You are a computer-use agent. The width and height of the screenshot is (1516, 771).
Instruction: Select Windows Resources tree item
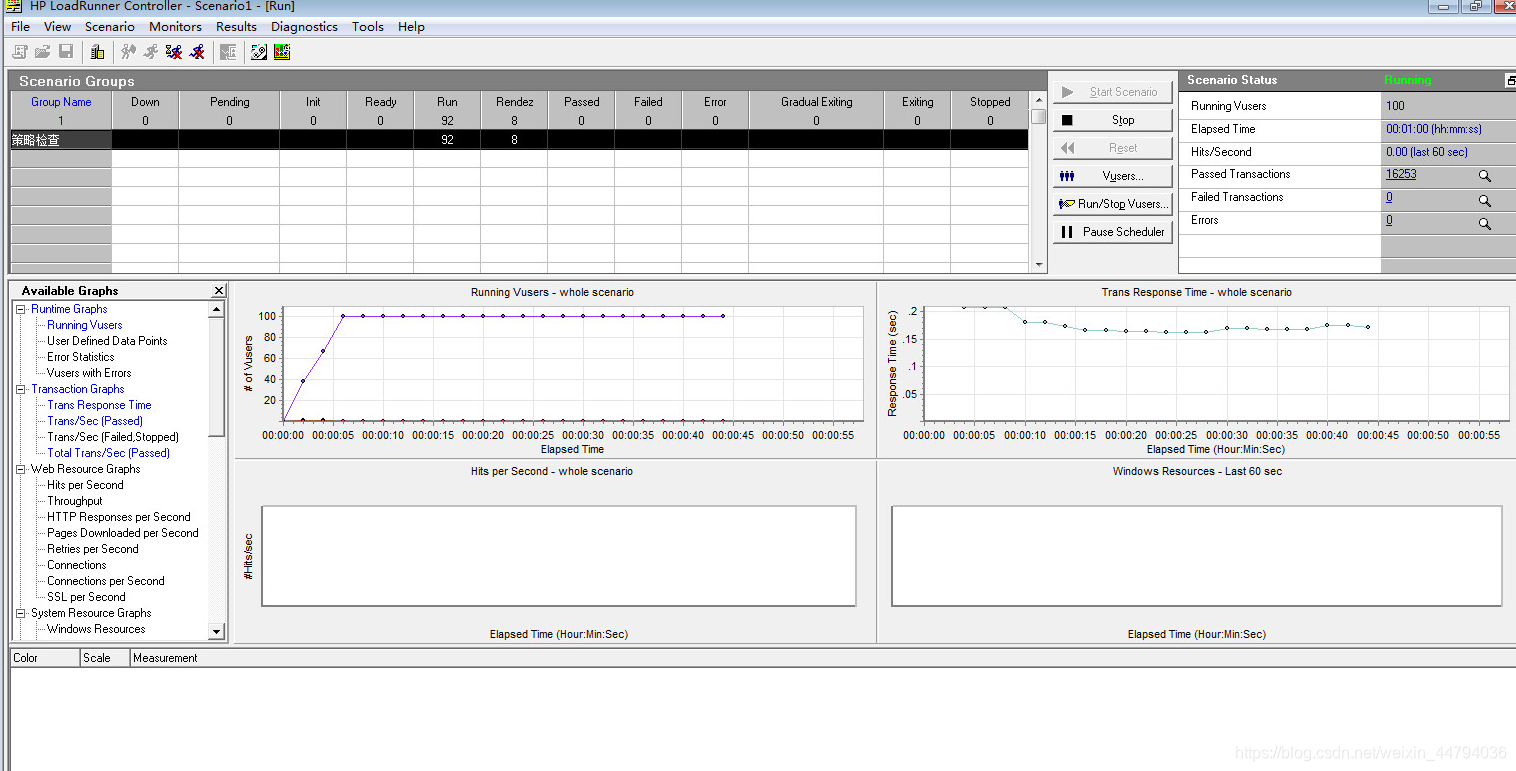(x=96, y=629)
